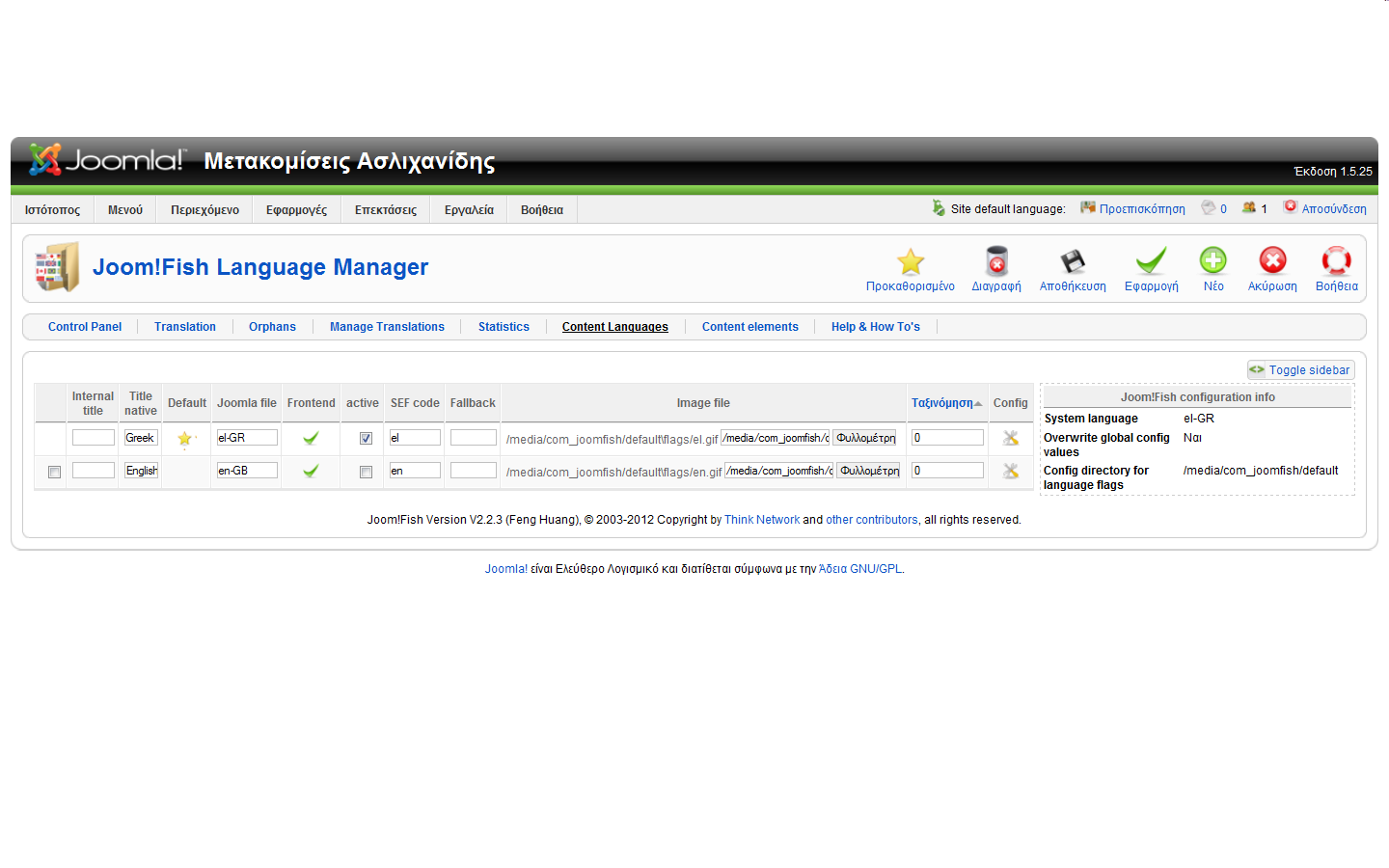The width and height of the screenshot is (1389, 868).
Task: Click the SEF code field with en
Action: point(415,471)
